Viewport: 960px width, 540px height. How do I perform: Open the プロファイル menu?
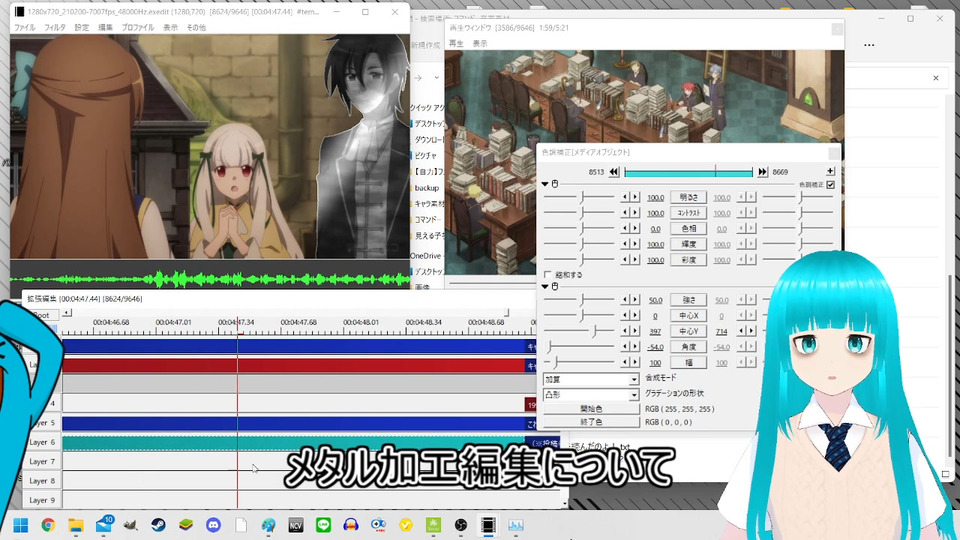pyautogui.click(x=138, y=28)
